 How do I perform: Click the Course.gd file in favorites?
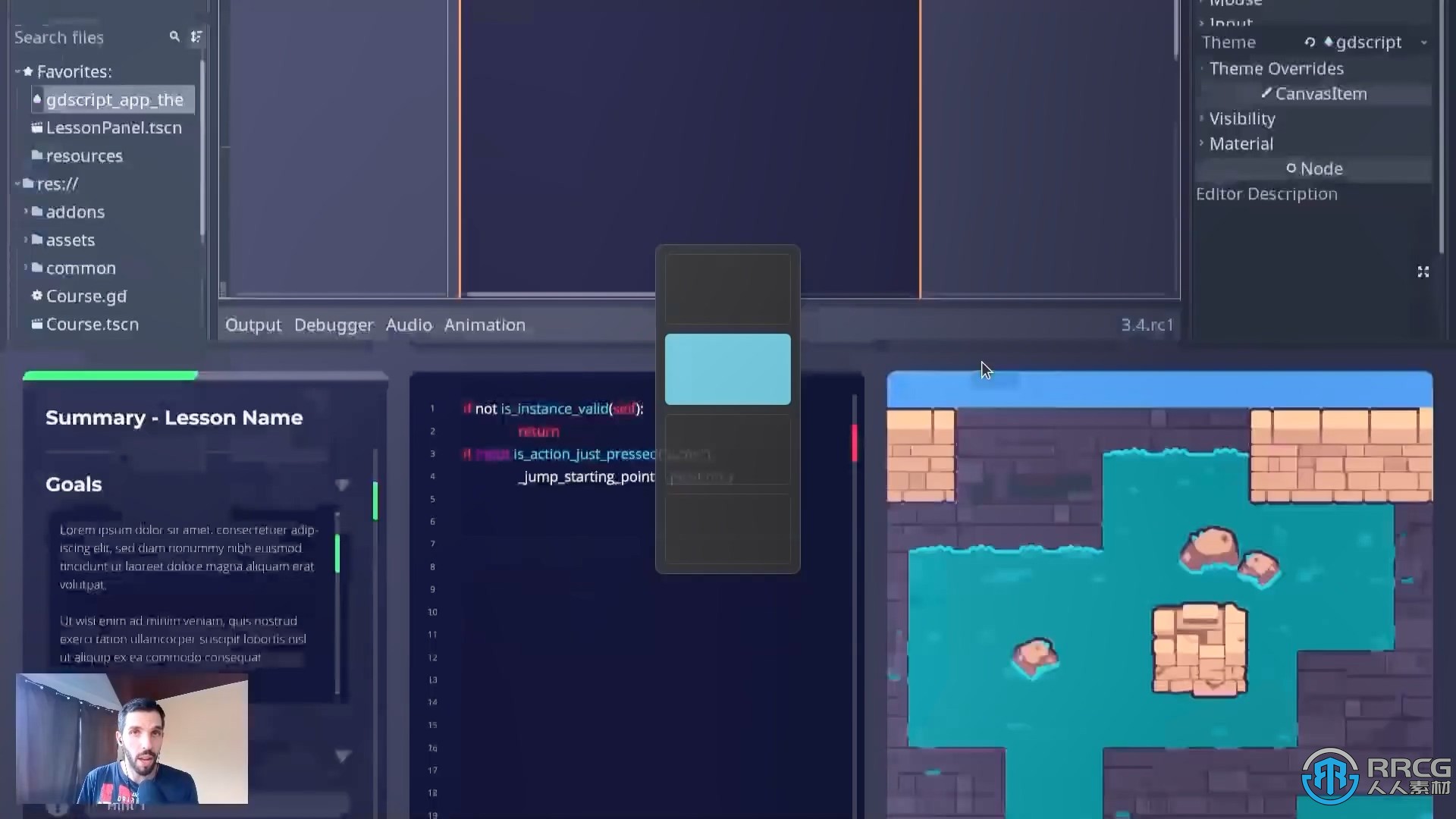87,296
